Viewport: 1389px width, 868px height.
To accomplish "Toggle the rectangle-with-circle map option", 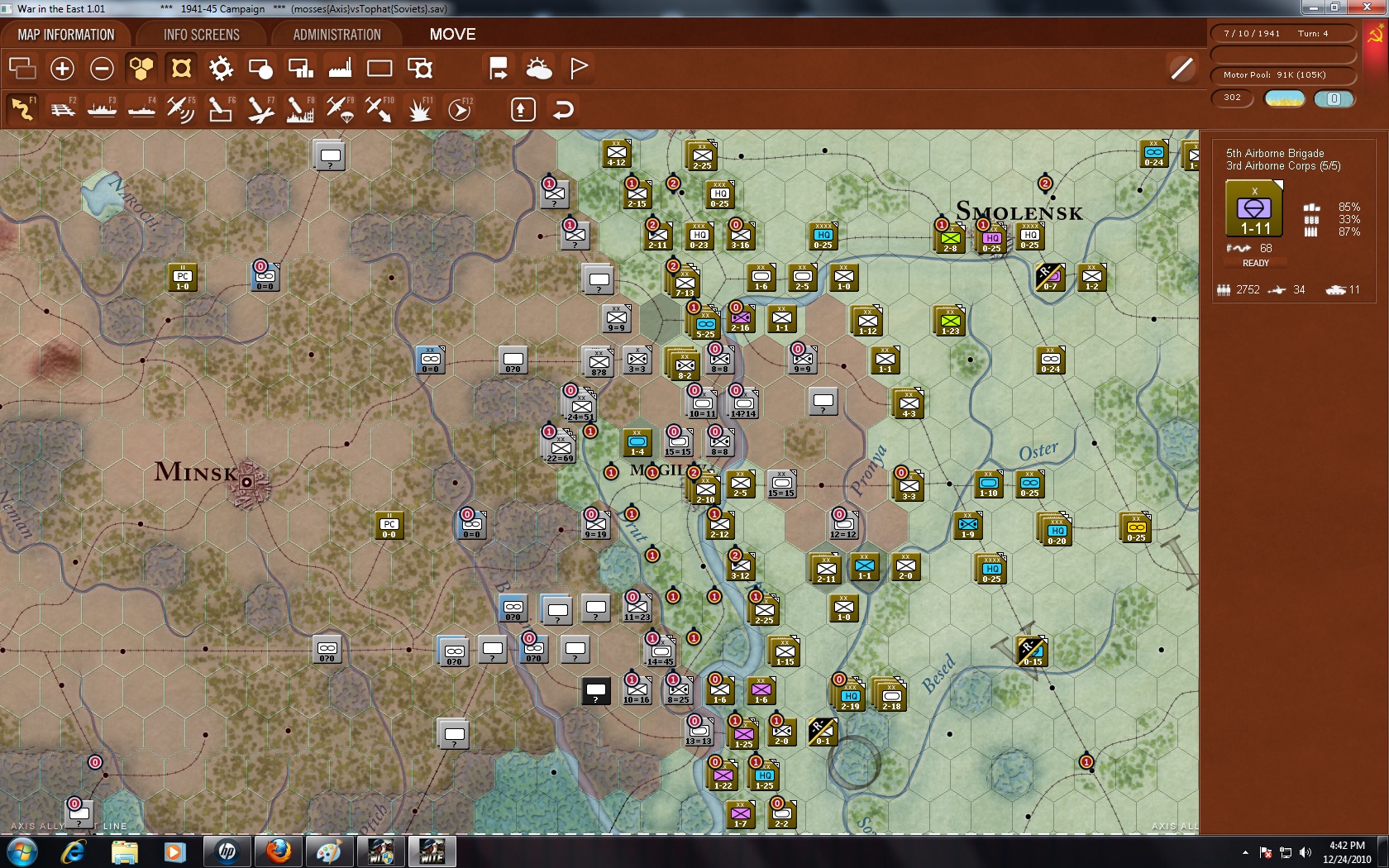I will tap(260, 69).
